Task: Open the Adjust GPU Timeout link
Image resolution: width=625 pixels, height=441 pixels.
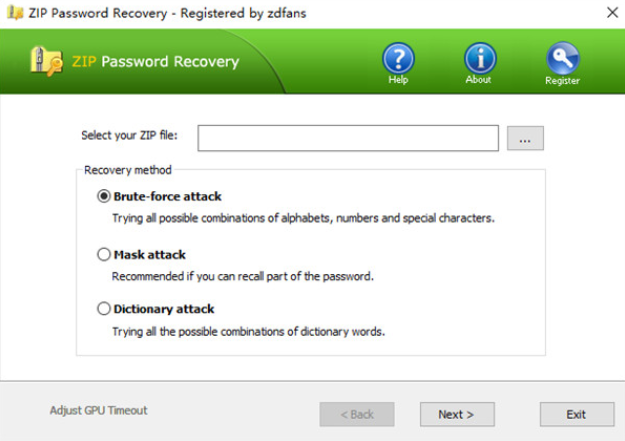Action: click(99, 410)
